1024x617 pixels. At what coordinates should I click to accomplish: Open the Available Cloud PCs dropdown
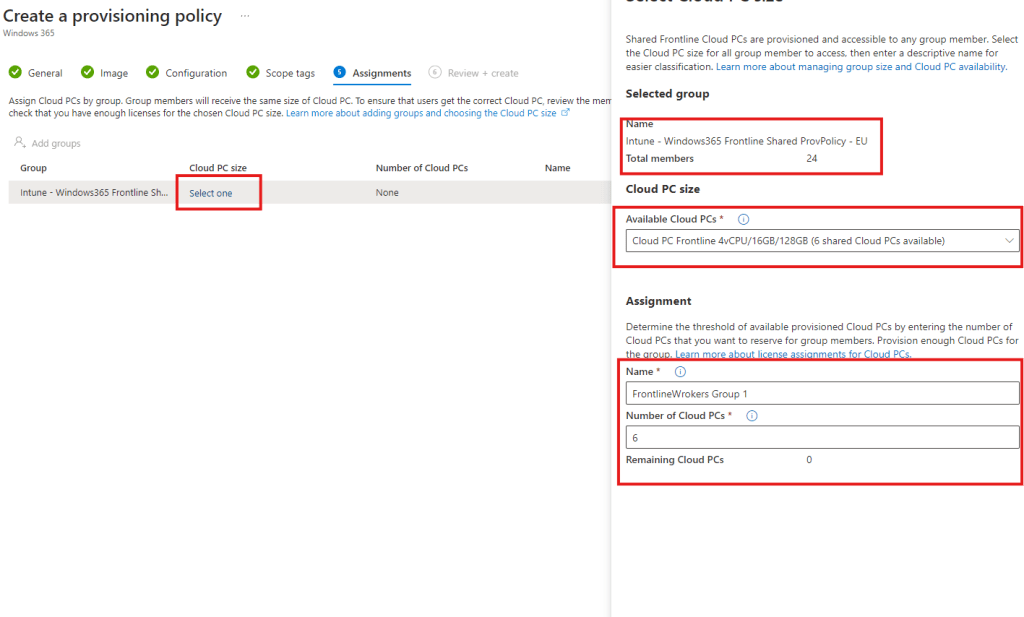[x=822, y=241]
